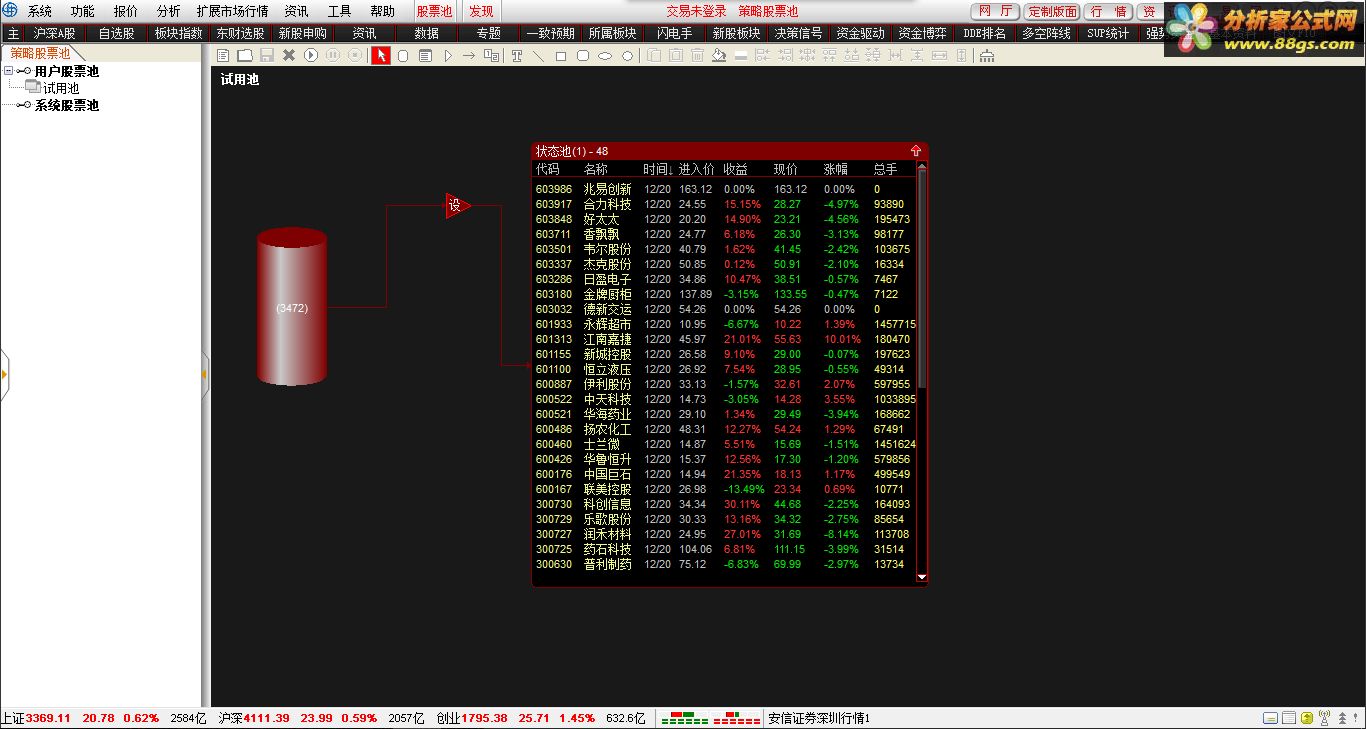Open the 沪深A股 tab
This screenshot has width=1366, height=729.
54,33
